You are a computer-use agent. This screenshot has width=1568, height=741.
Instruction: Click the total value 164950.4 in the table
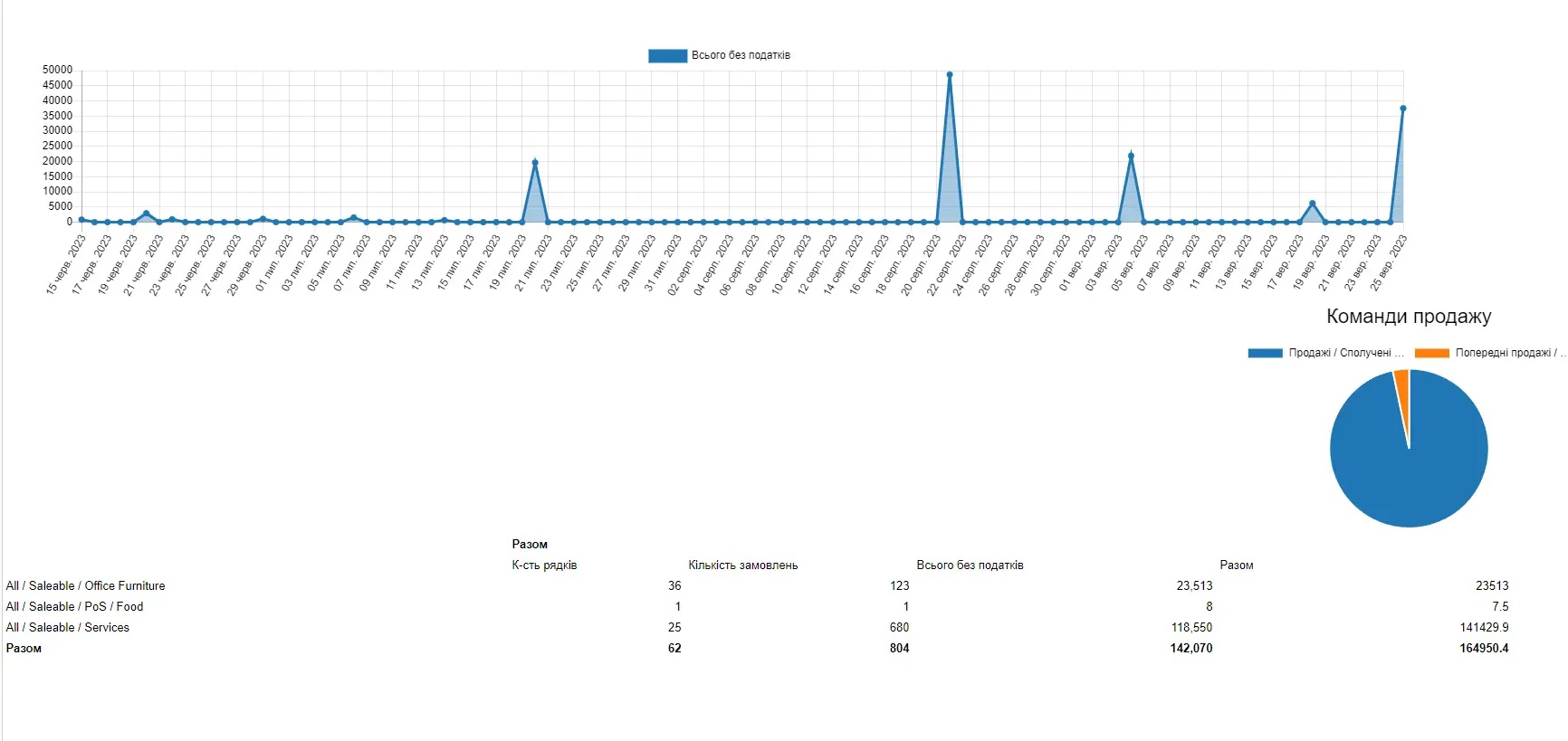(x=1483, y=649)
